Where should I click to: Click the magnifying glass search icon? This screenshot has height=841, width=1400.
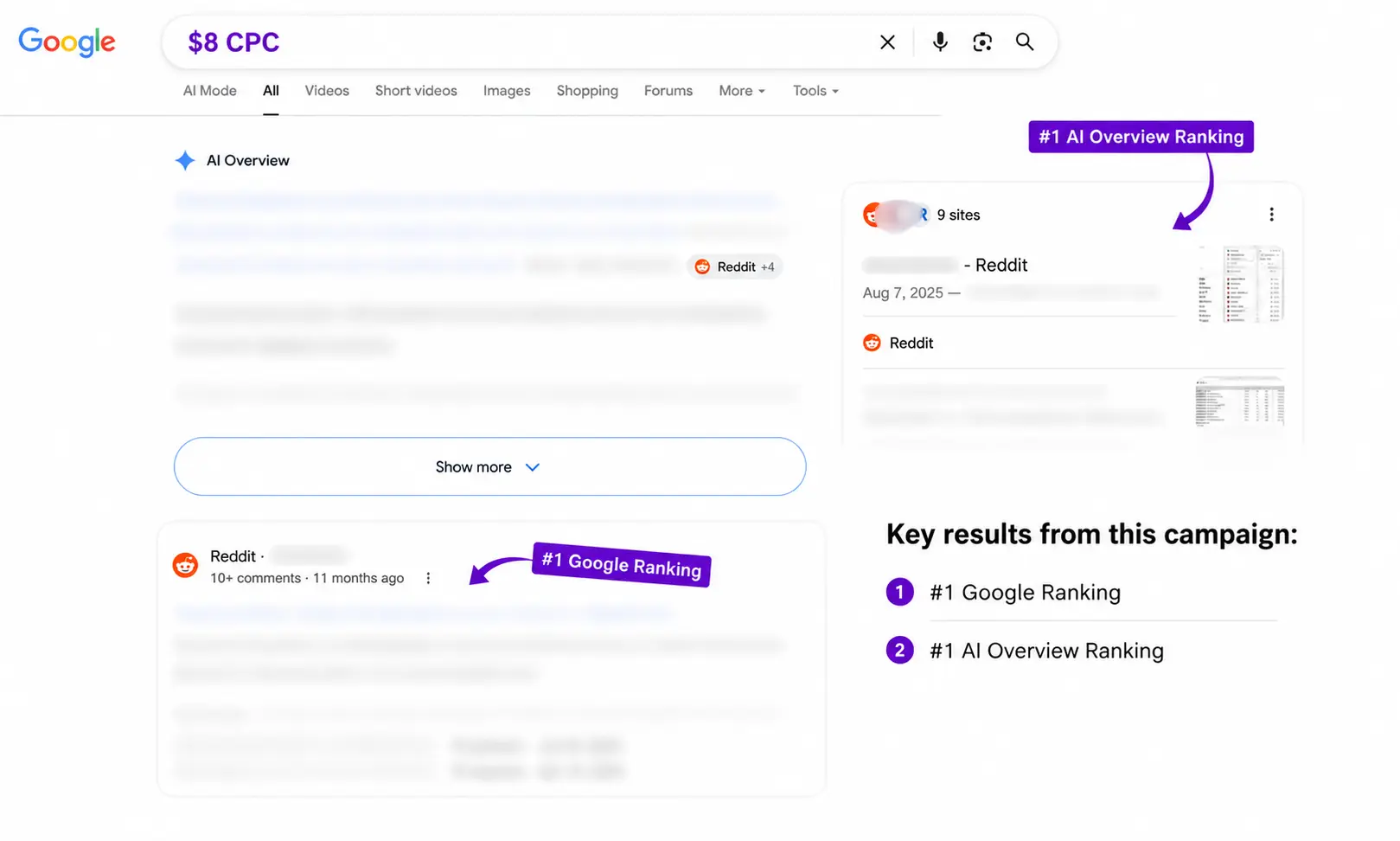pos(1025,42)
